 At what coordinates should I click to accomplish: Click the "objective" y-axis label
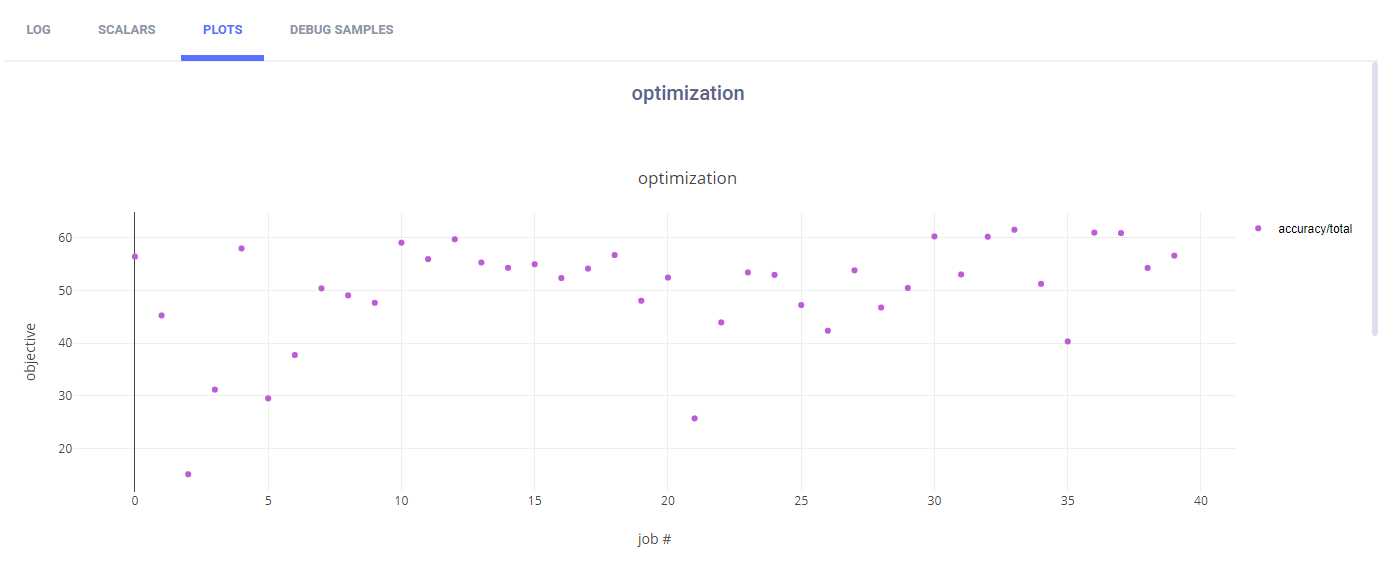pos(30,351)
